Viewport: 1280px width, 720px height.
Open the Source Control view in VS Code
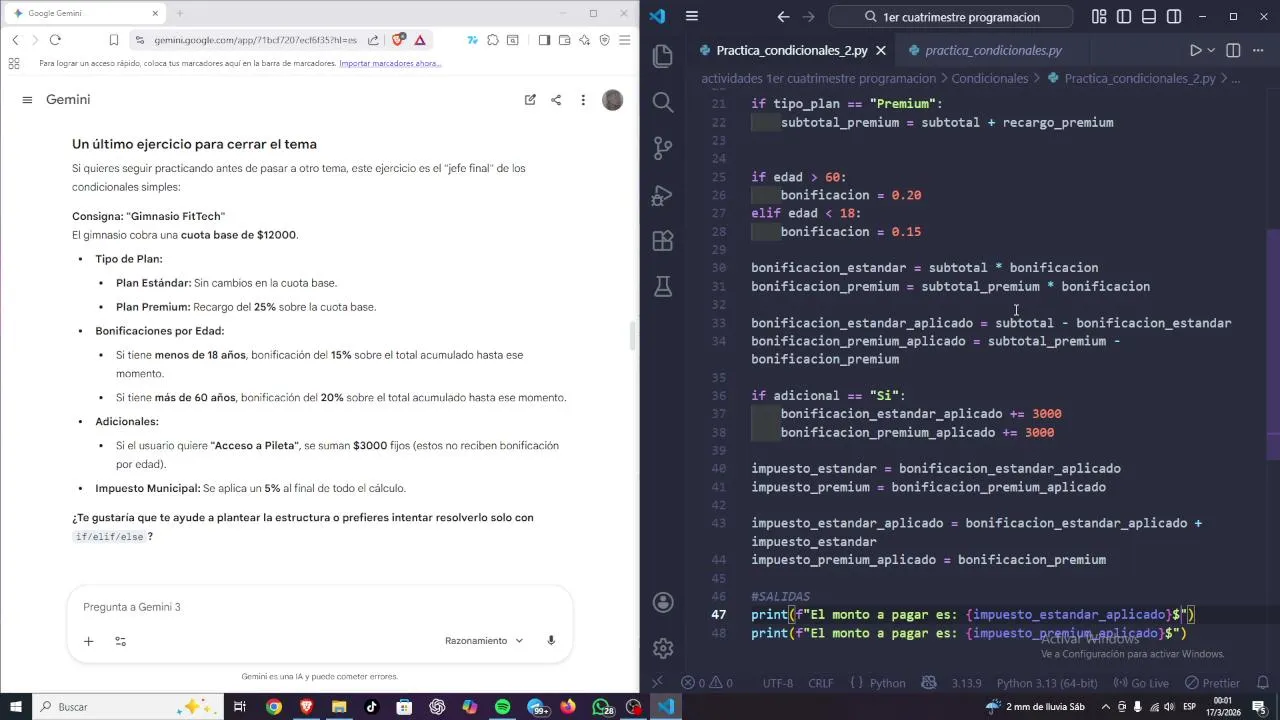[662, 149]
